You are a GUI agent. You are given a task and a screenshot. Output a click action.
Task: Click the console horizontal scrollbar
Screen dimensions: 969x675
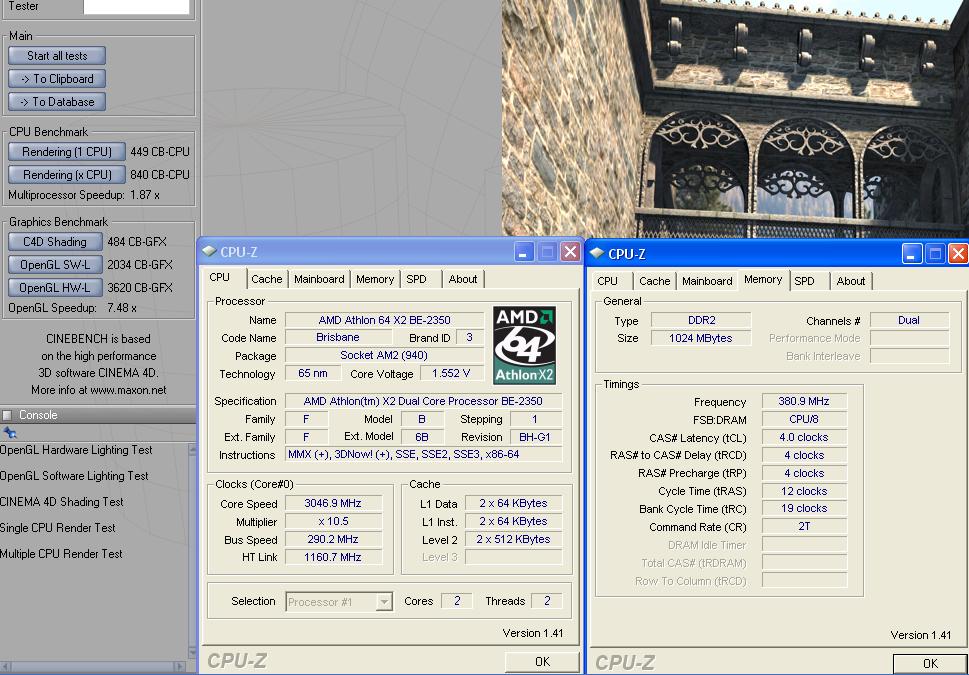93,666
